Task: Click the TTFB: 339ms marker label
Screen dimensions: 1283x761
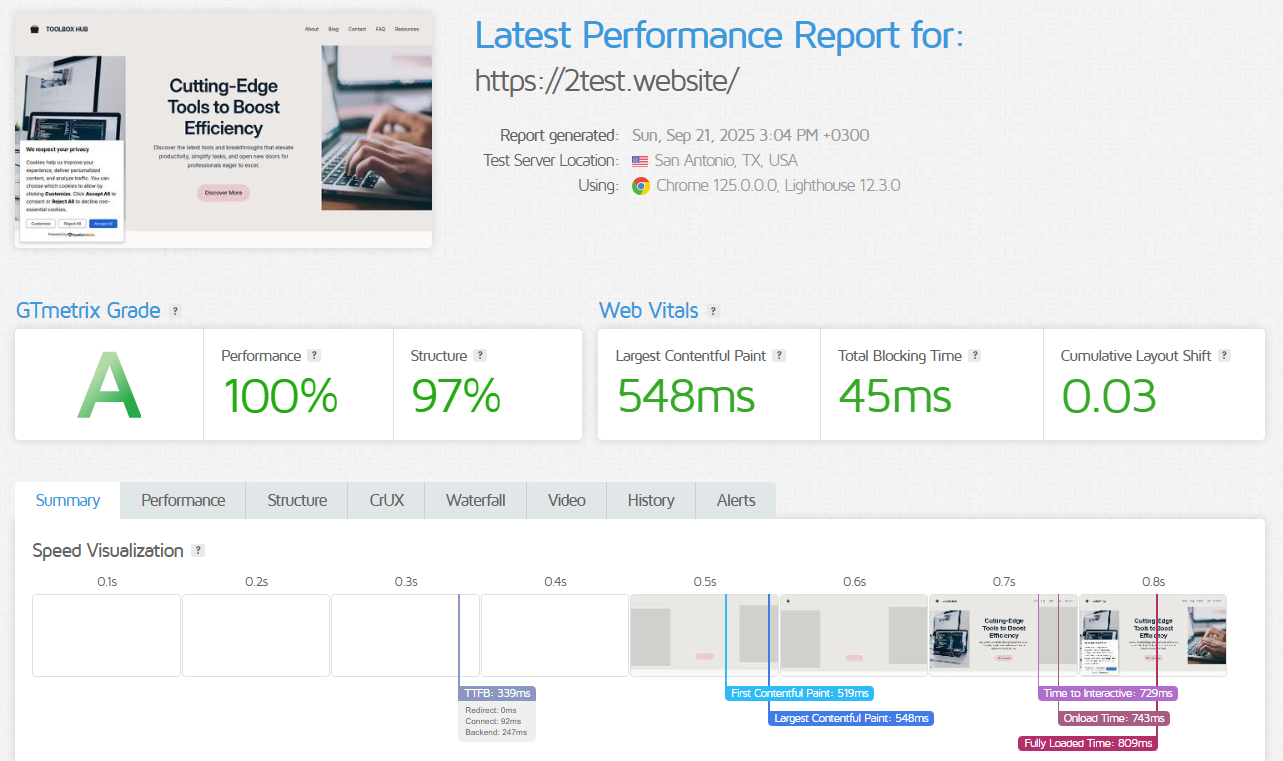Action: (498, 693)
